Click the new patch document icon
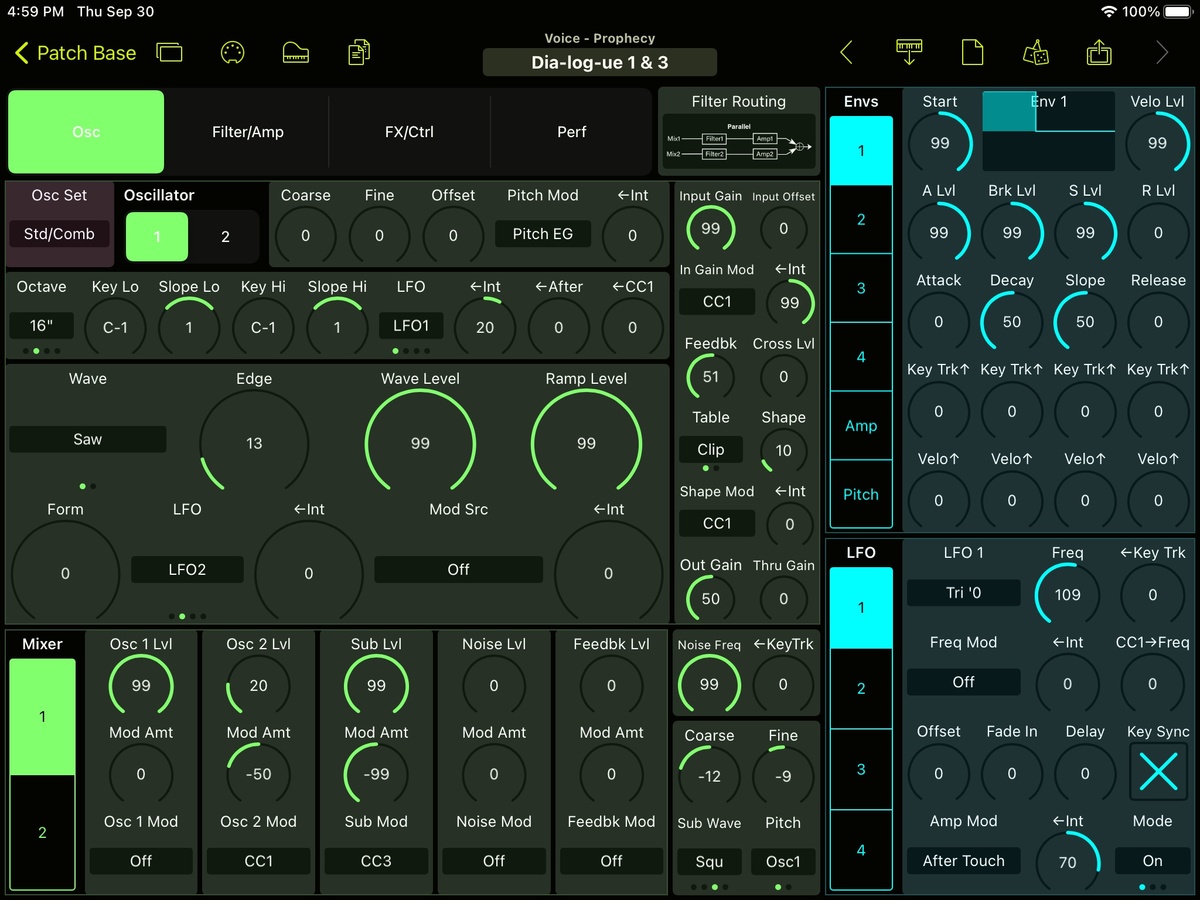 972,52
